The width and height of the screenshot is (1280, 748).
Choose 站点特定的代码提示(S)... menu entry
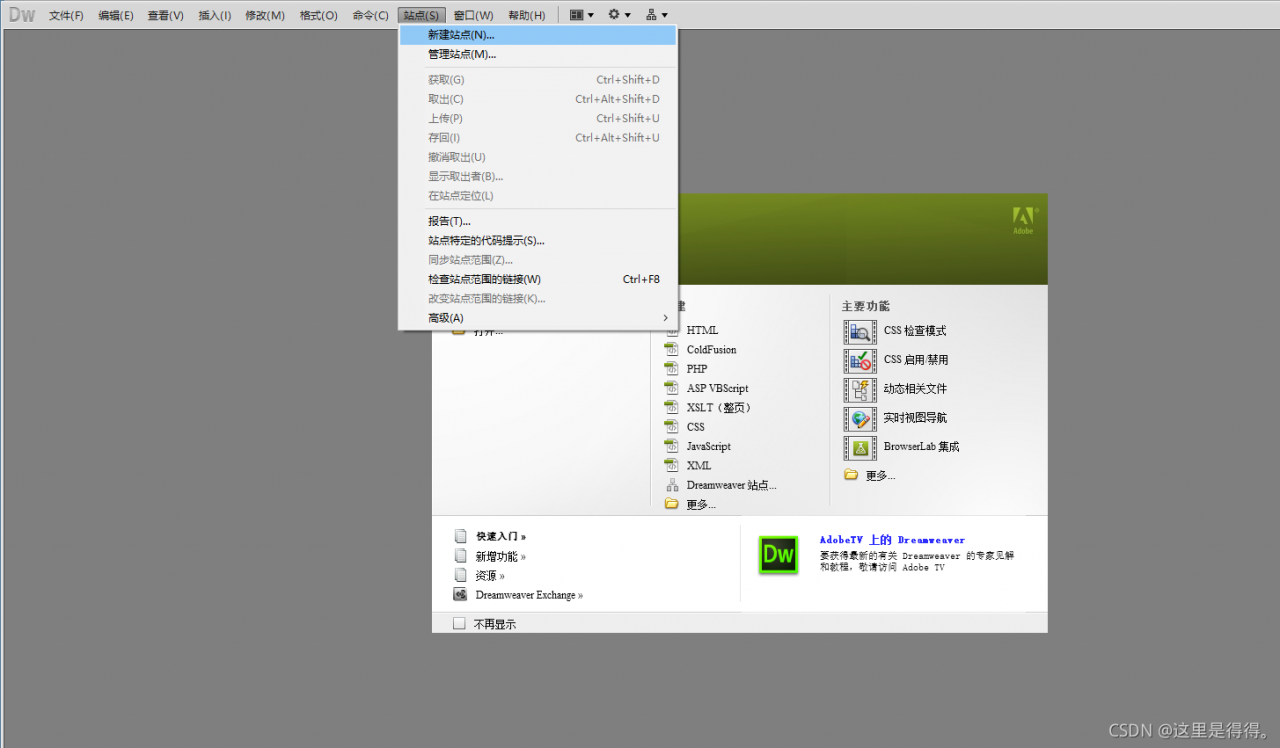(x=538, y=240)
